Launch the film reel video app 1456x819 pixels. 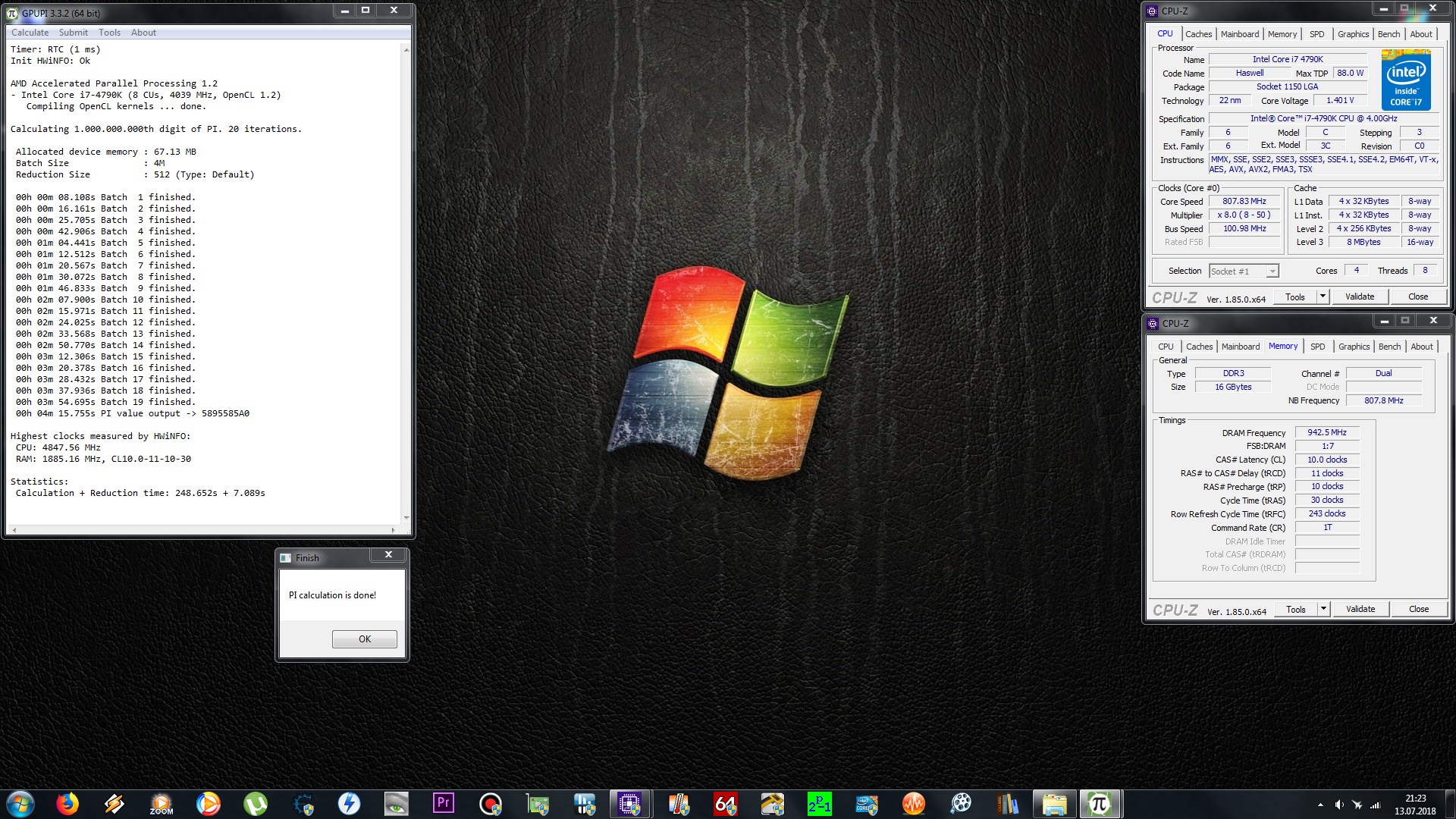(x=961, y=804)
